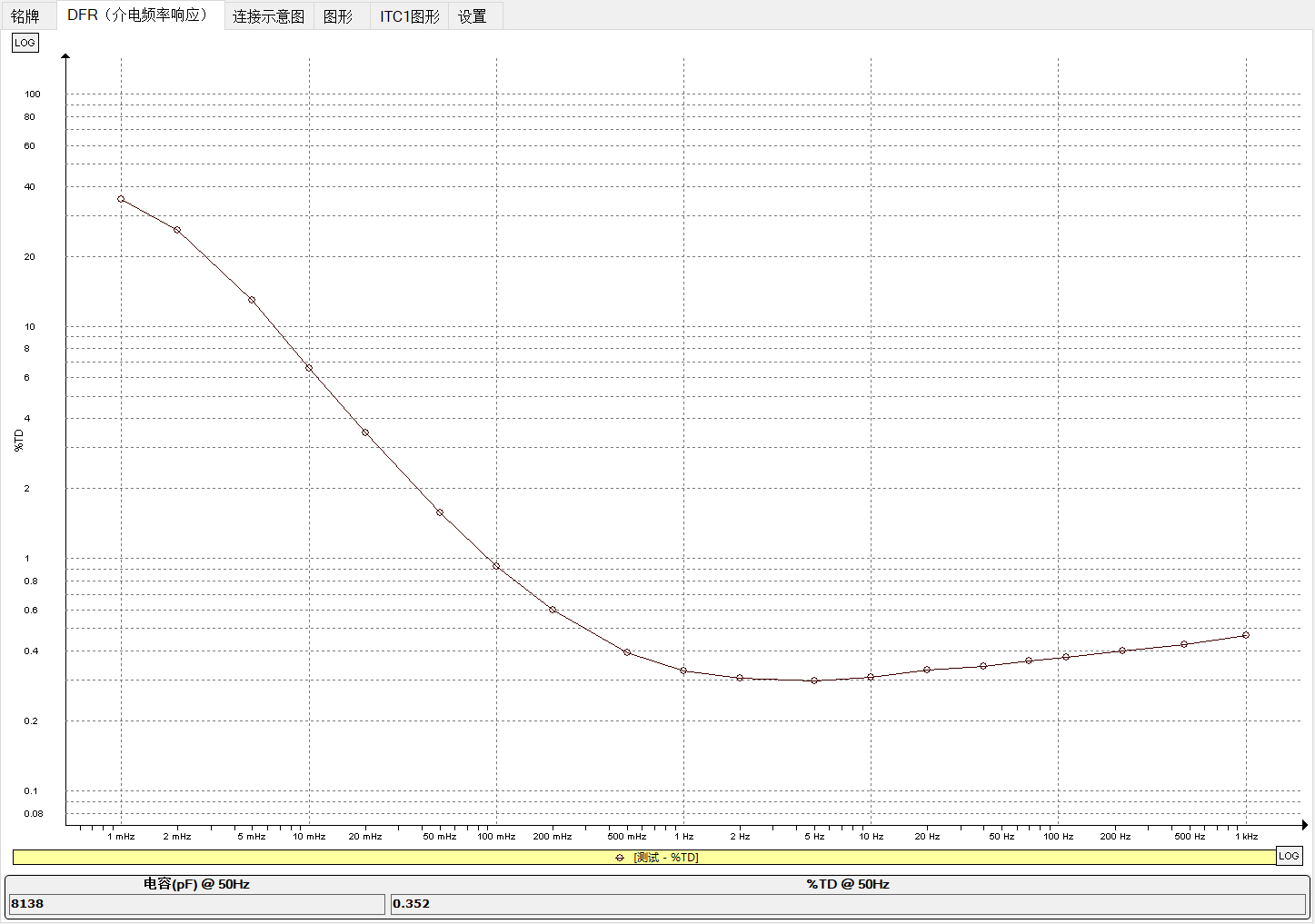Viewport: 1315px width, 924px height.
Task: Switch to the 图形 tab
Action: click(x=340, y=15)
